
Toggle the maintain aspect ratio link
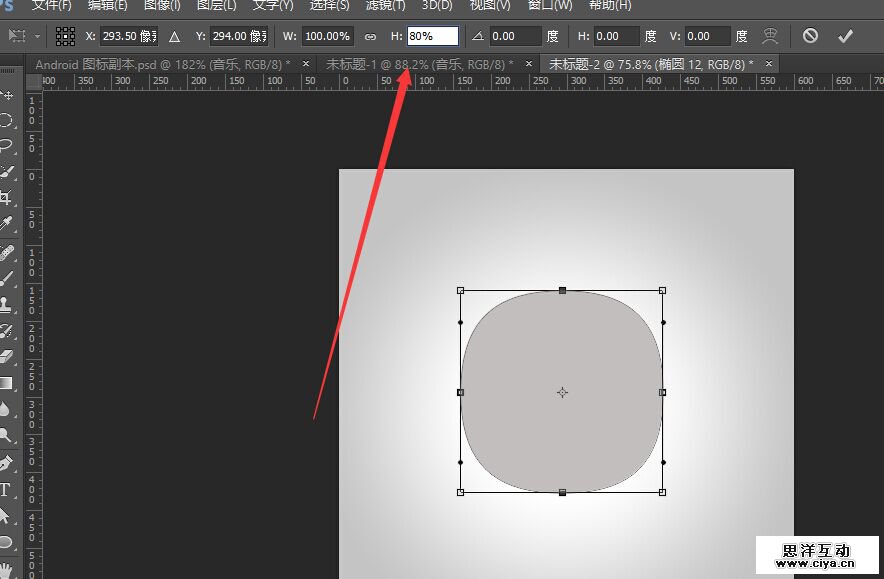click(370, 36)
